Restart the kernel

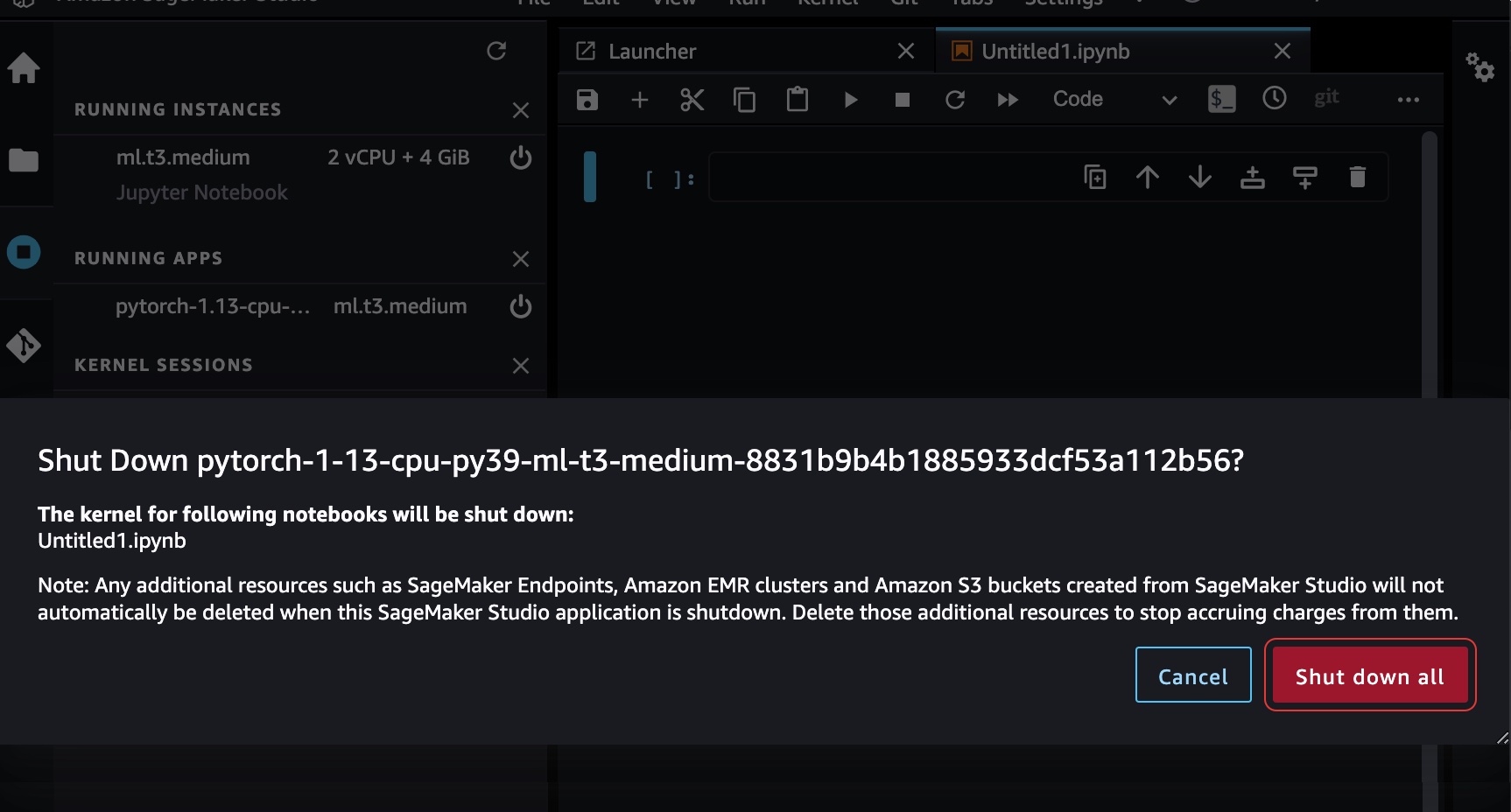[x=955, y=100]
